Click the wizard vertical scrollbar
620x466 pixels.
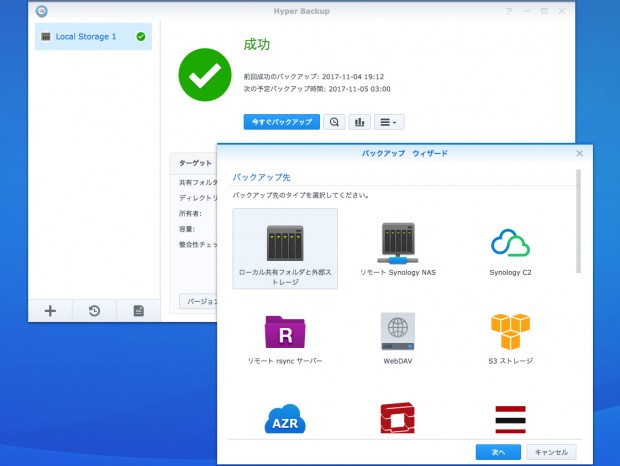pos(578,221)
